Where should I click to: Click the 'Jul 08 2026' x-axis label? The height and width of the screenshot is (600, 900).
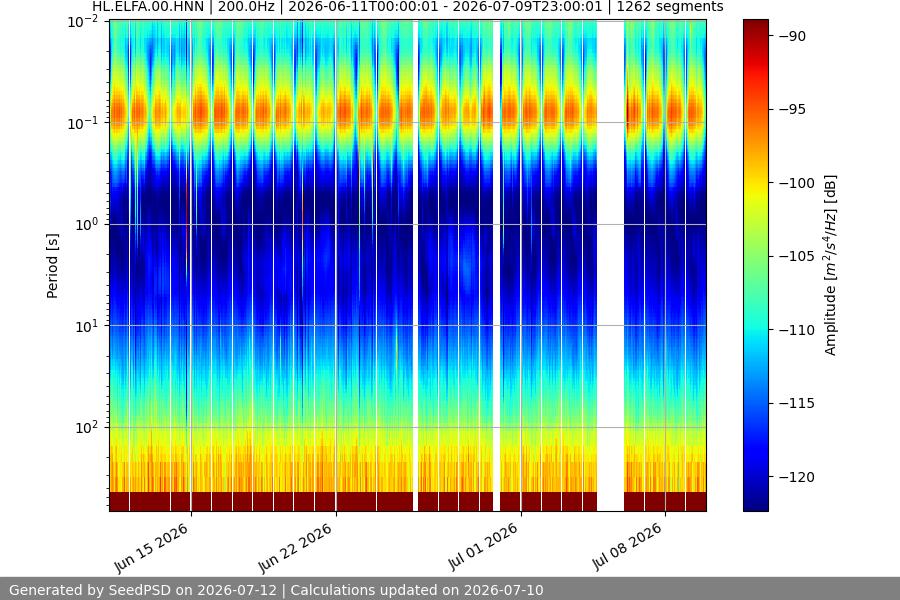tap(627, 547)
